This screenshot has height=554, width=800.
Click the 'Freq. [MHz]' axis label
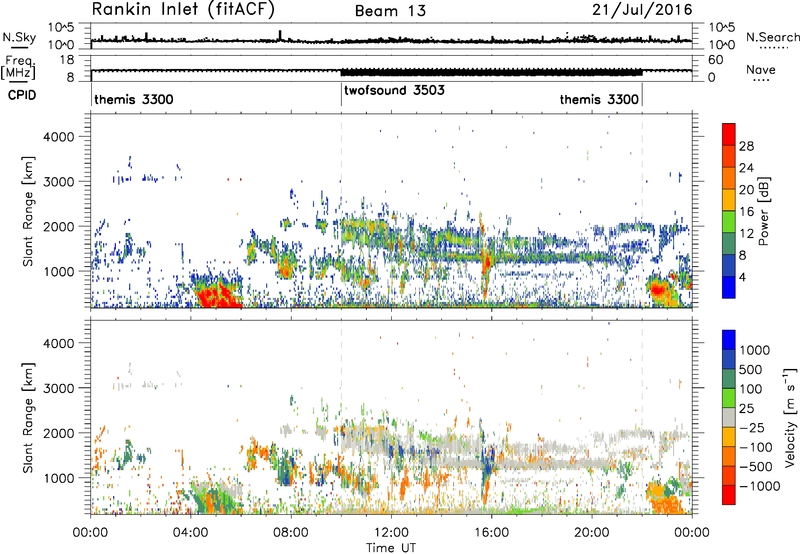click(18, 68)
